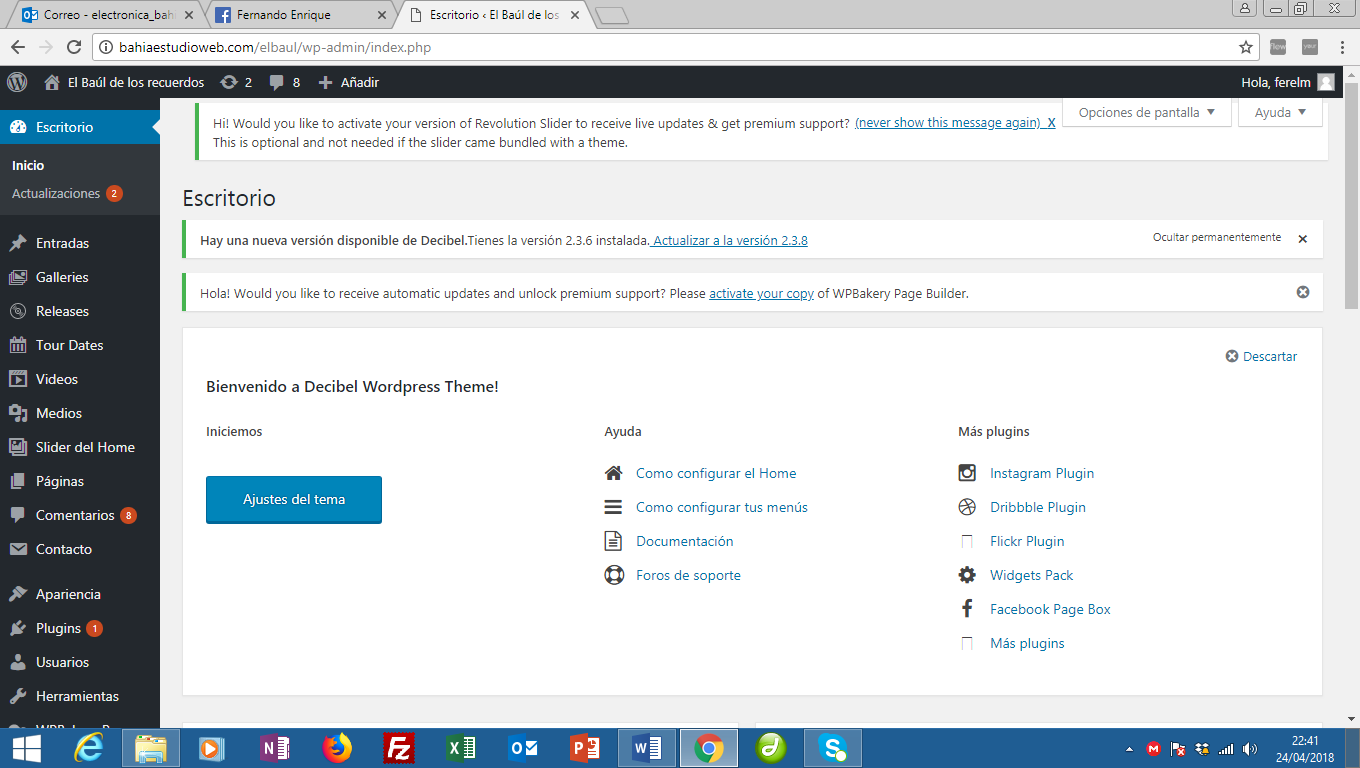Open Firefox from the taskbar
Screen dimensions: 1360x768
coord(337,748)
